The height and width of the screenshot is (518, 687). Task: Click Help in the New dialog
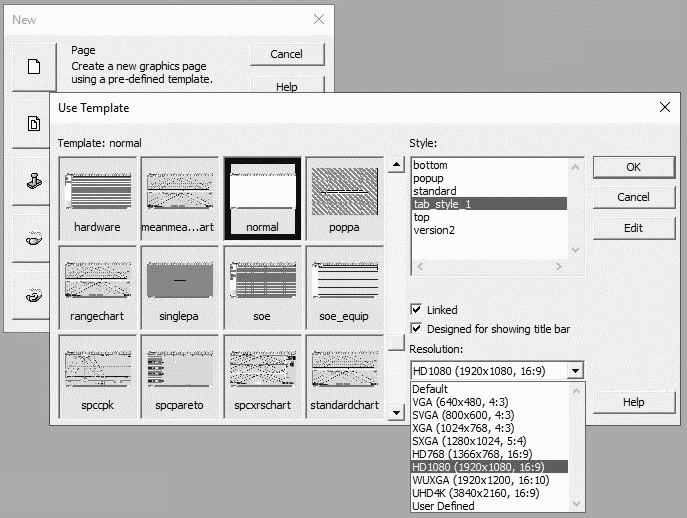(x=287, y=86)
